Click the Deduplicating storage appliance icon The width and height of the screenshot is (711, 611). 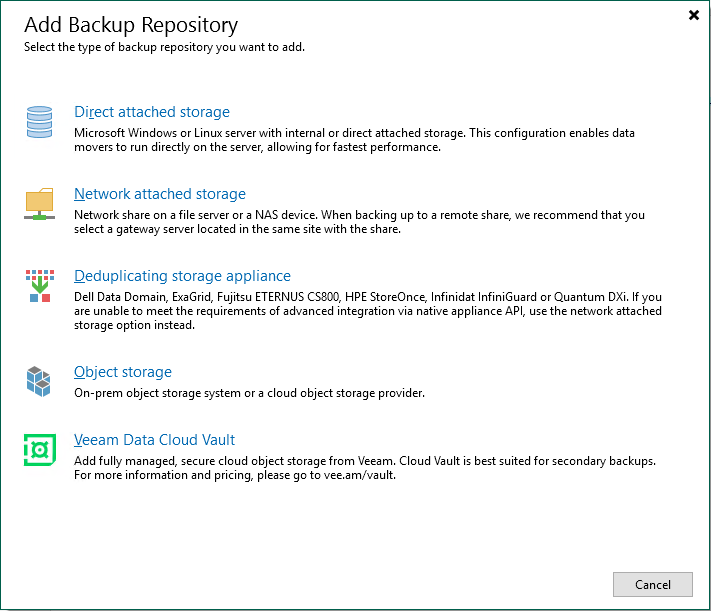click(x=39, y=286)
